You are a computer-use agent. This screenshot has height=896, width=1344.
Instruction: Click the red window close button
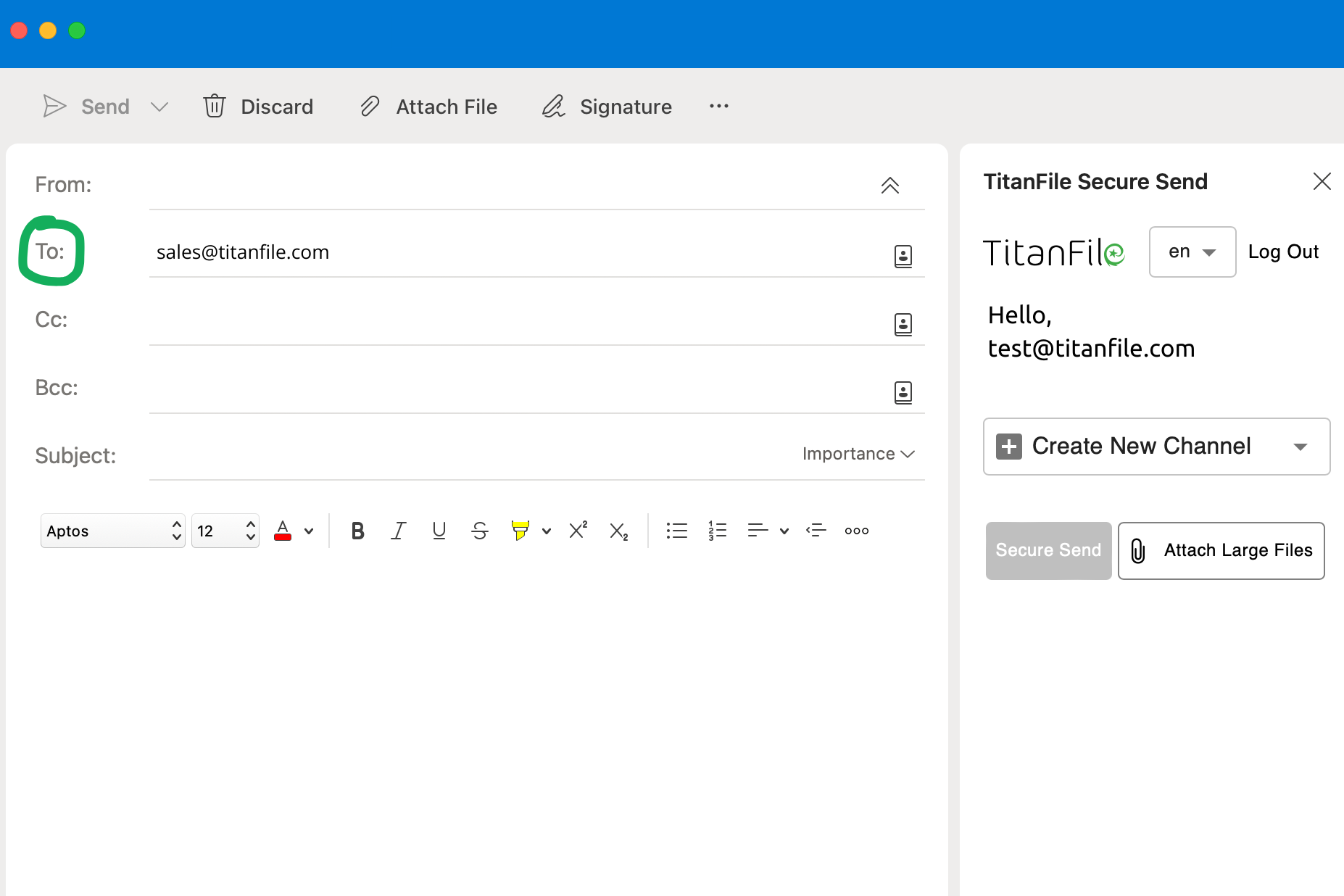(x=19, y=30)
